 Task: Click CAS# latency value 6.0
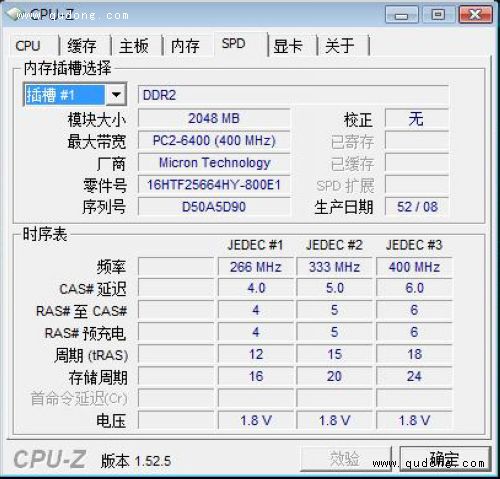tap(414, 288)
